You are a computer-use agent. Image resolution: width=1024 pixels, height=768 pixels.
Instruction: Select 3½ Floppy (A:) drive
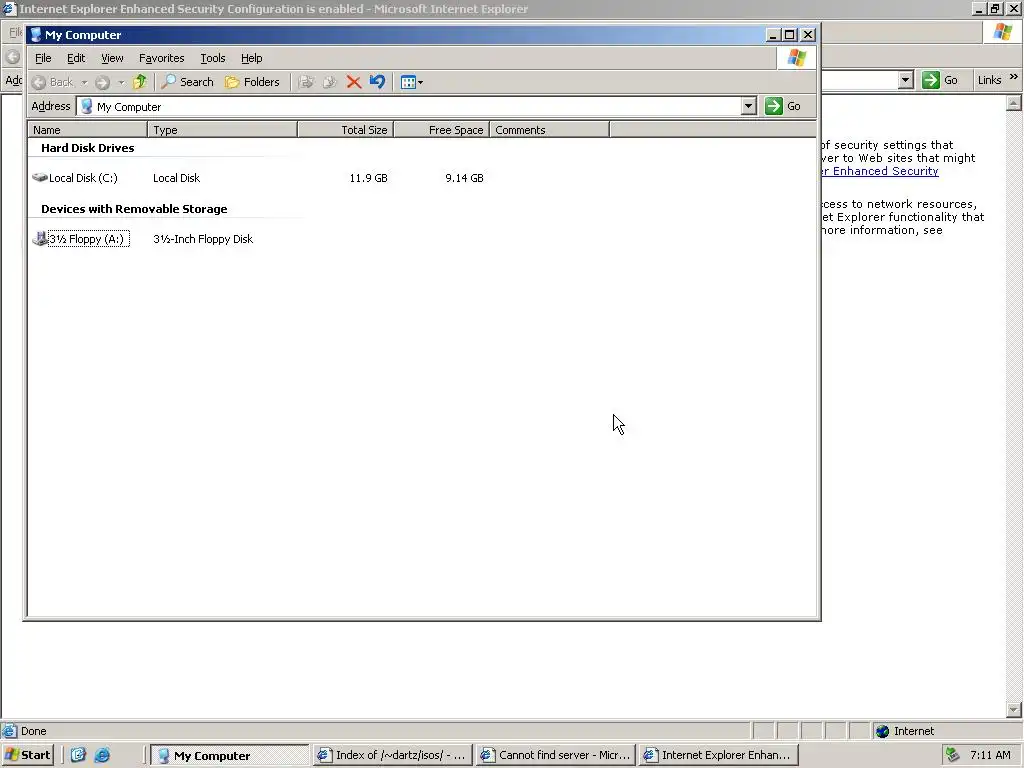pos(81,239)
